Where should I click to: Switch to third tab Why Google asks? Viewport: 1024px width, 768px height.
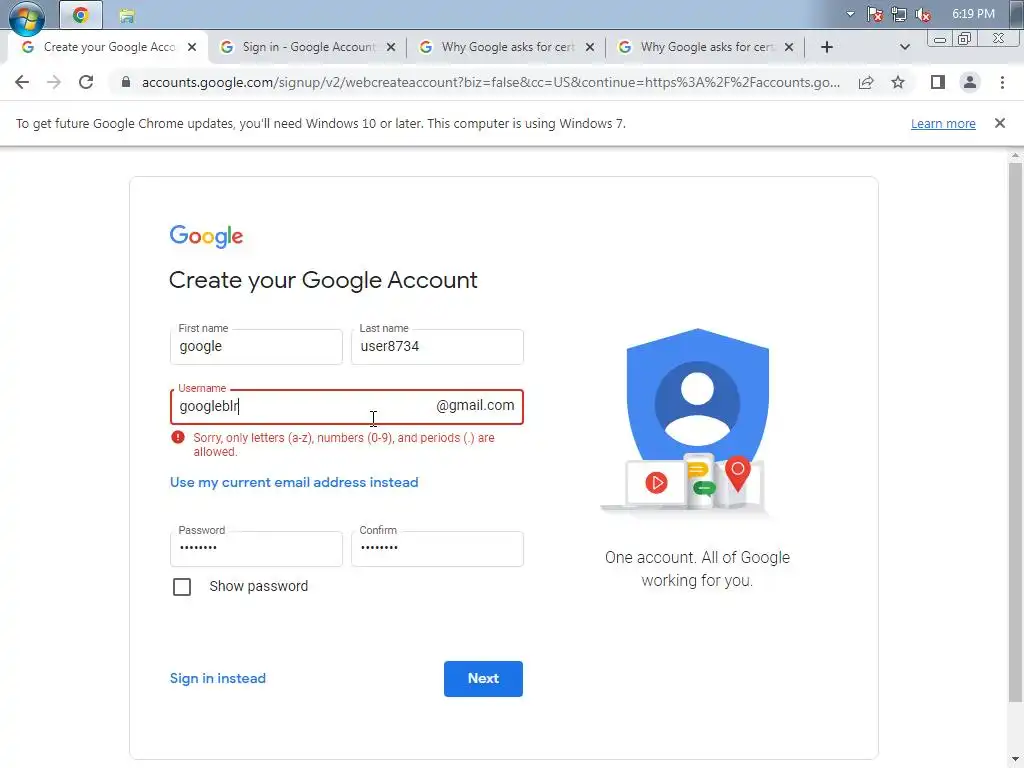[506, 47]
